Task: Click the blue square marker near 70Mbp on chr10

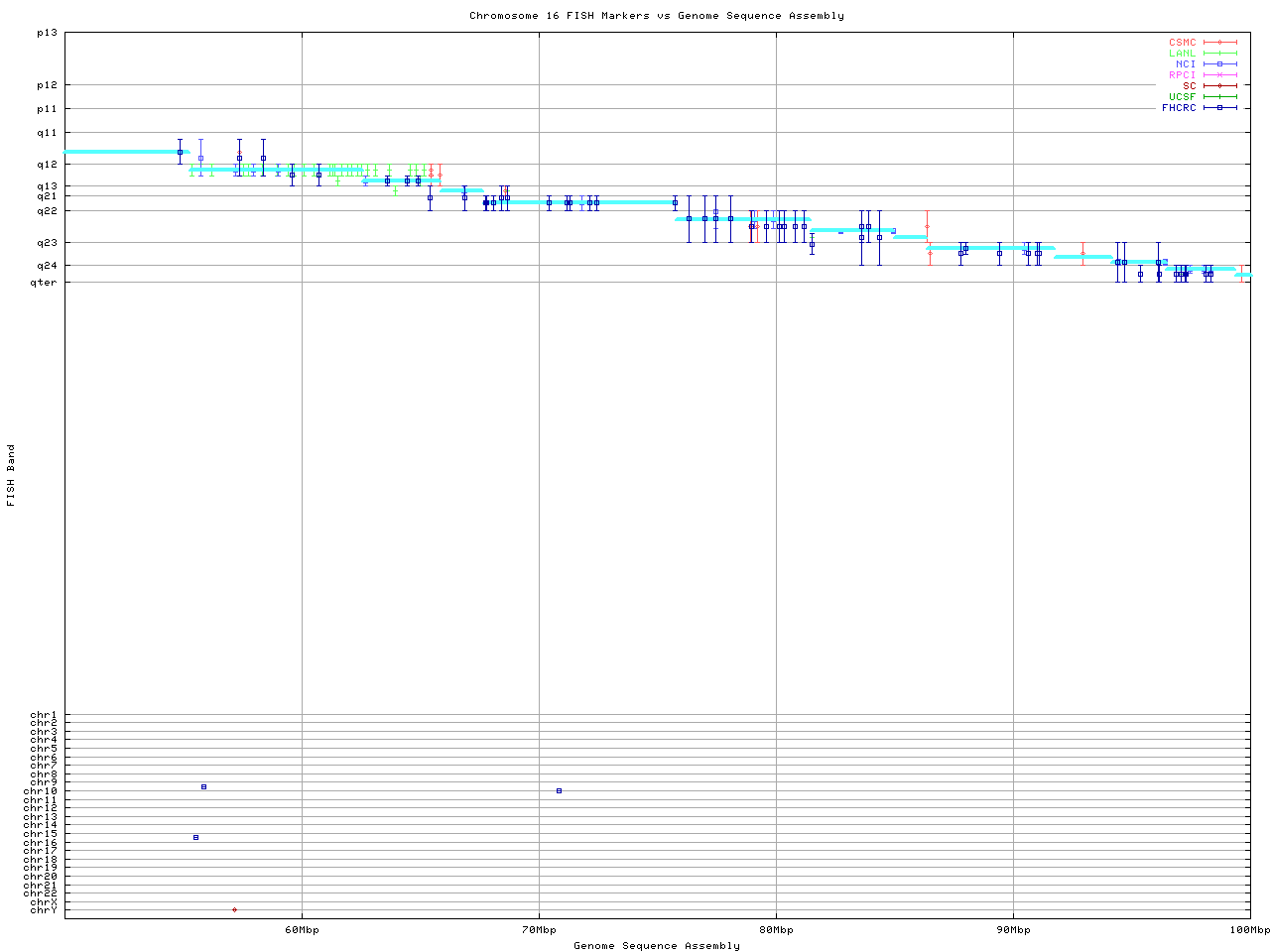Action: (559, 791)
